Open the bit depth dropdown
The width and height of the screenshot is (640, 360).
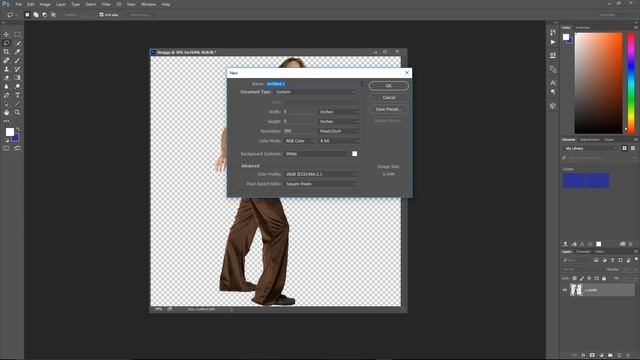(x=339, y=141)
